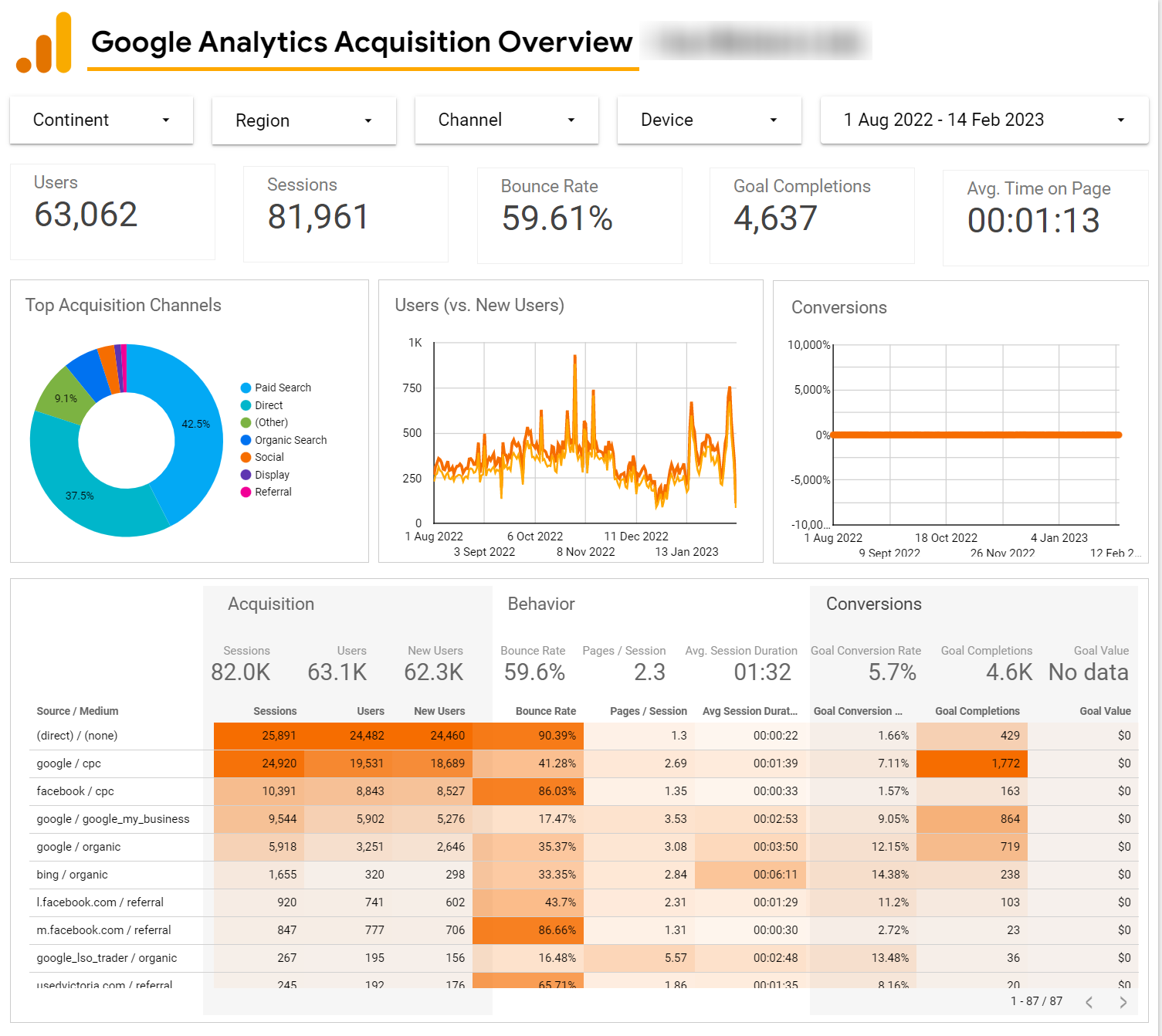The height and width of the screenshot is (1036, 1162).
Task: Click the 19,531 Users cell
Action: pyautogui.click(x=348, y=763)
